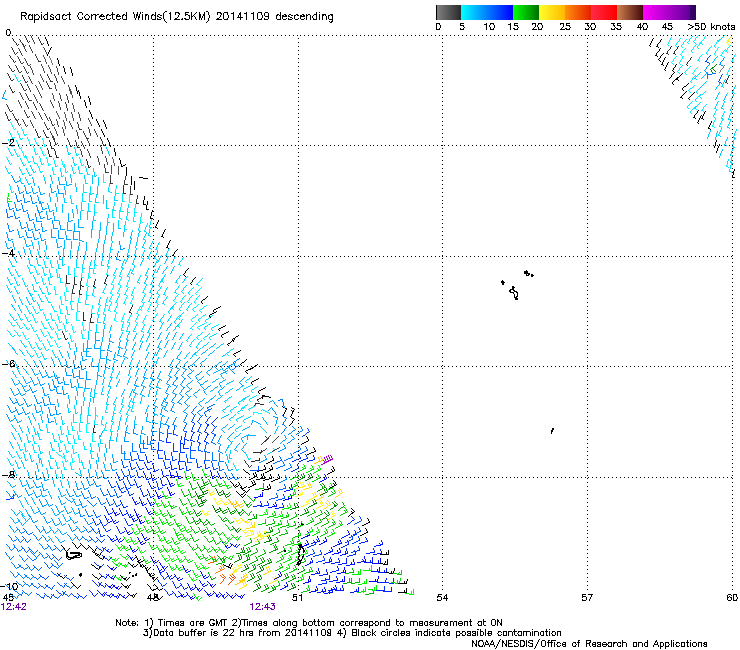This screenshot has height=650, width=740.
Task: Click the legend label '45'
Action: click(x=667, y=27)
